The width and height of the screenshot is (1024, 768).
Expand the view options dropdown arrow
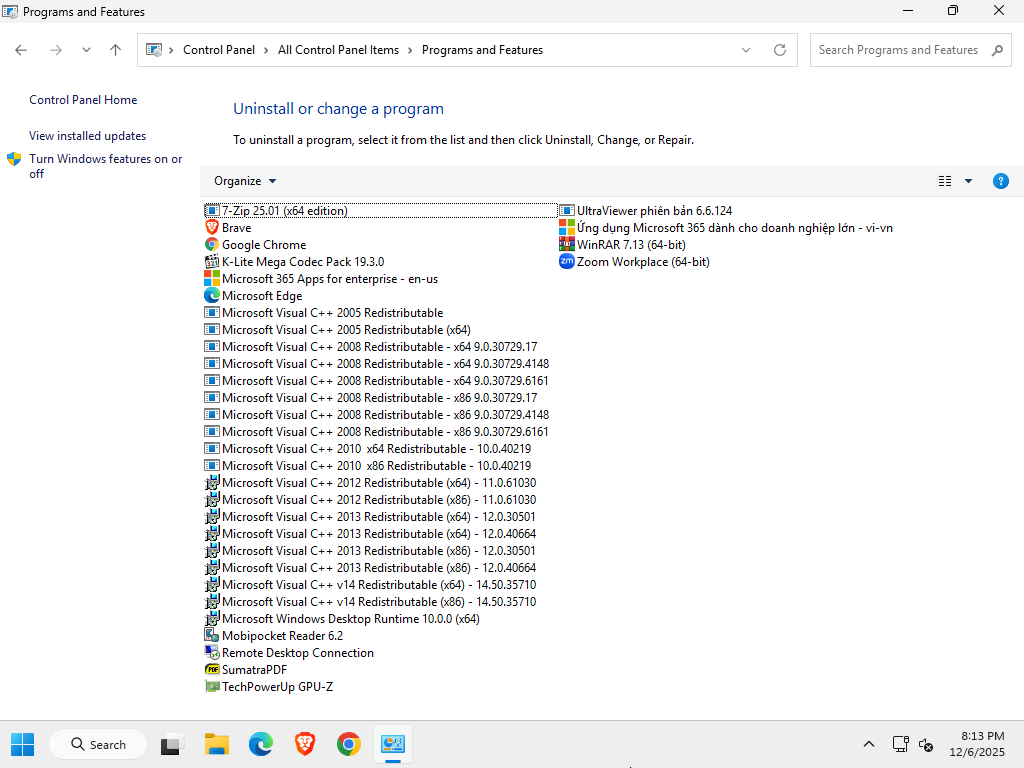tap(968, 181)
